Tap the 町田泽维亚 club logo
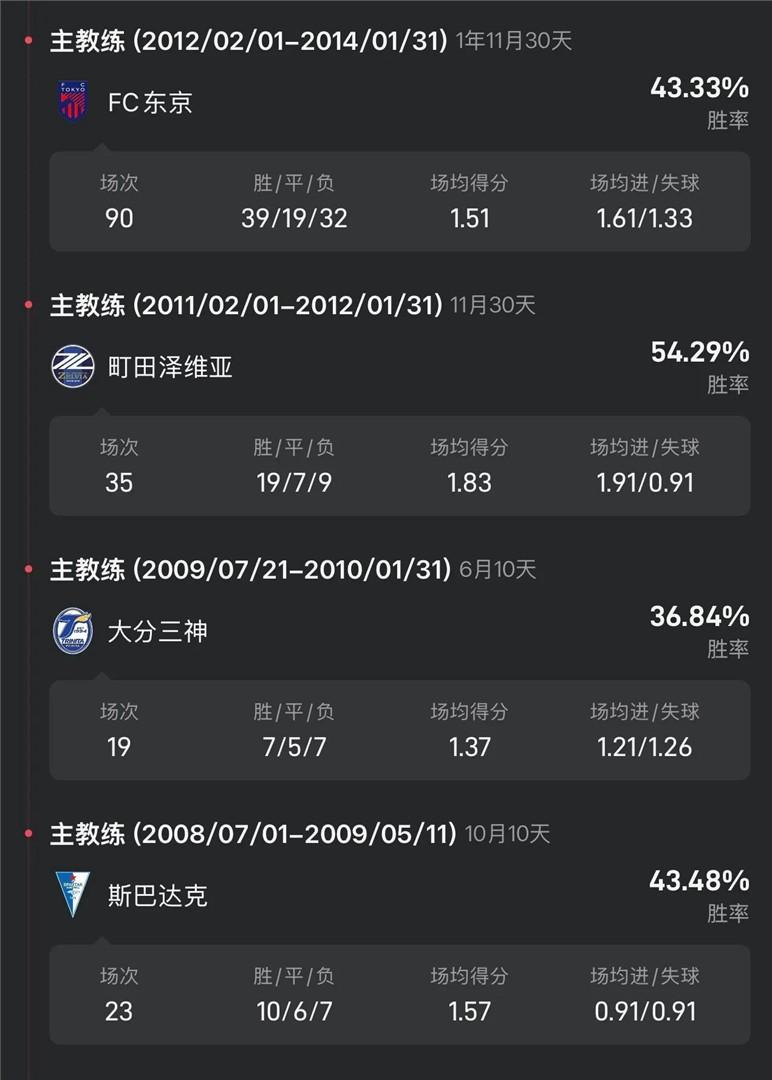The width and height of the screenshot is (772, 1080). 73,366
